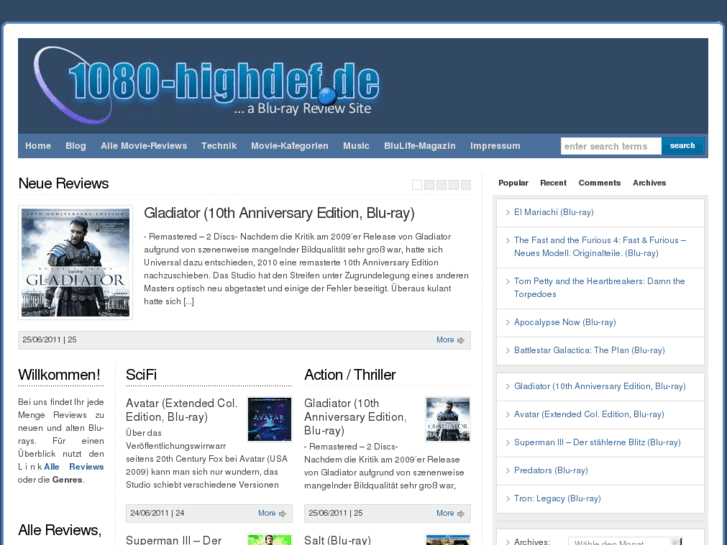Viewport: 727px width, 545px height.
Task: Select the second Neue Reviews slider dot
Action: coord(429,185)
